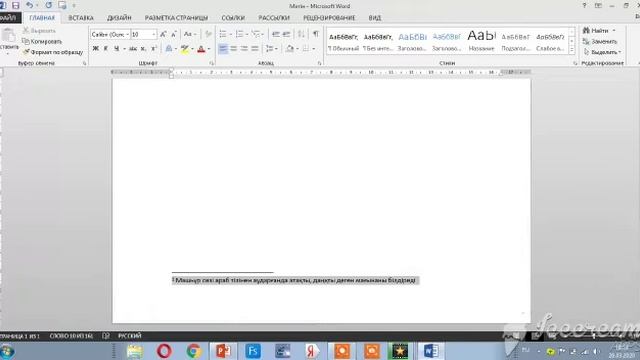Sort the selected text
640x360 pixels.
301,34
